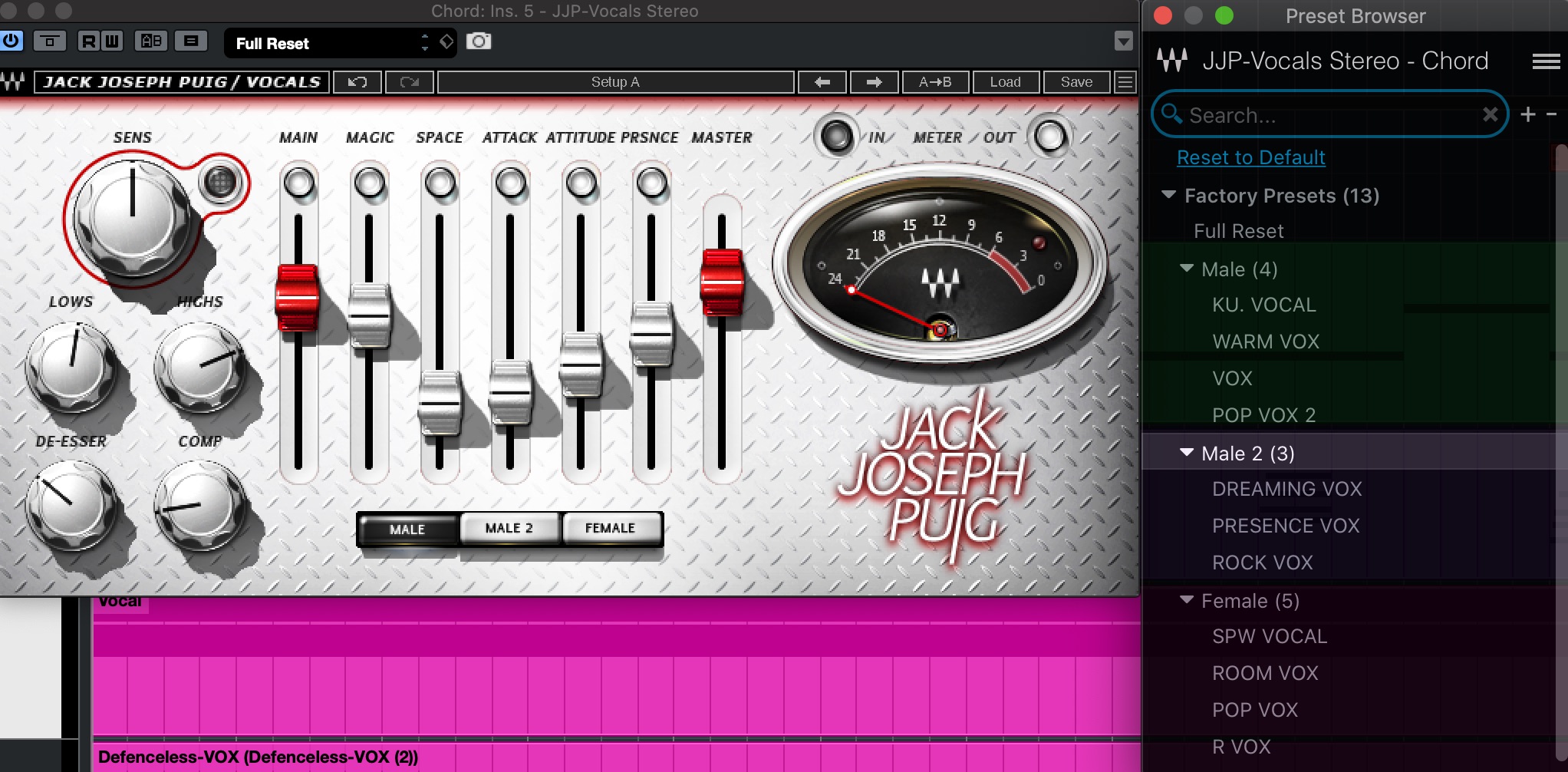1568x772 pixels.
Task: Click the Defenceless-VOX audio clip label
Action: [259, 757]
